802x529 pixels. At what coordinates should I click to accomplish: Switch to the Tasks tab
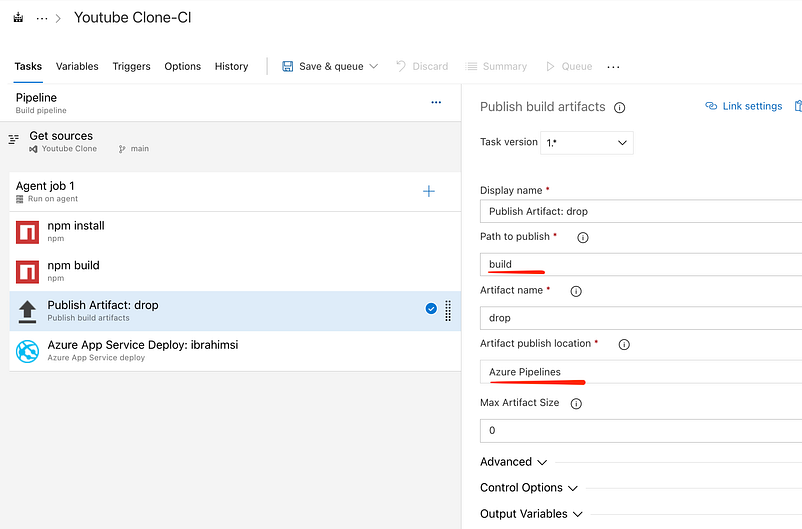pos(28,67)
